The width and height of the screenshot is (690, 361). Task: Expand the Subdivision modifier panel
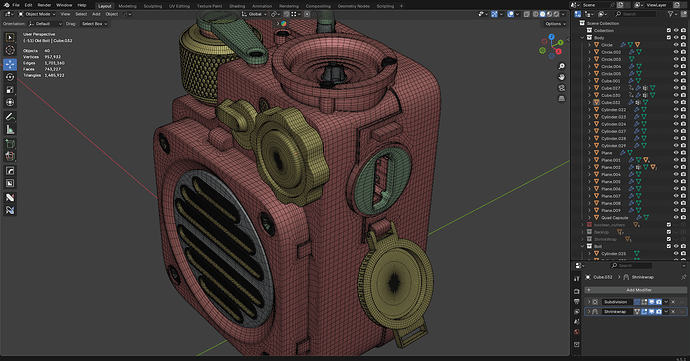click(589, 302)
